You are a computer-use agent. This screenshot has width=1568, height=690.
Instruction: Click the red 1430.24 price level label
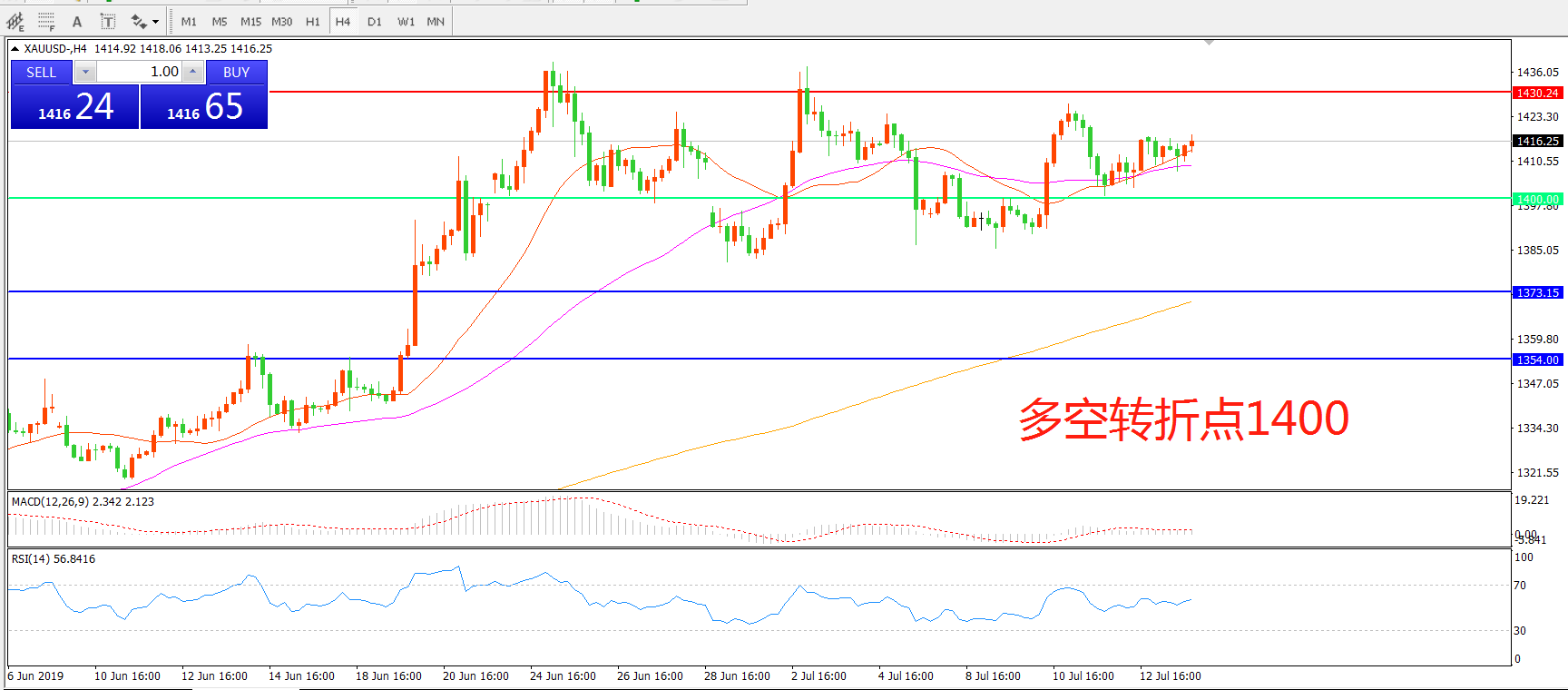point(1537,93)
